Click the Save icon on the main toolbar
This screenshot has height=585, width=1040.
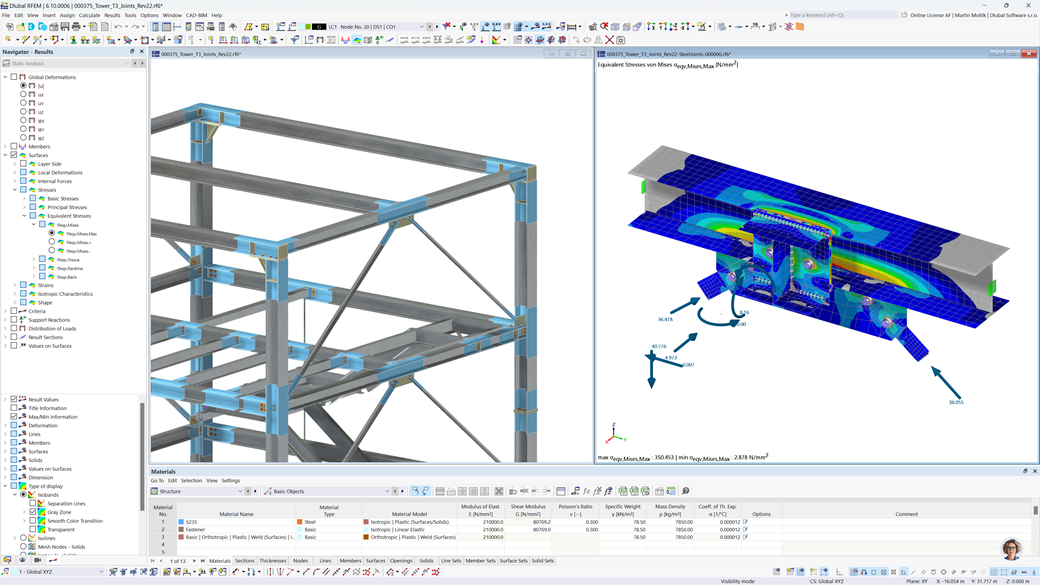point(64,30)
